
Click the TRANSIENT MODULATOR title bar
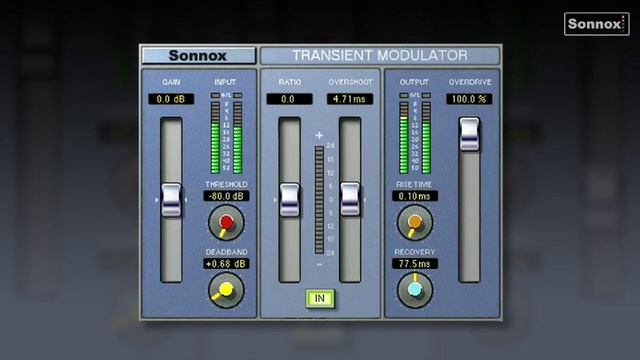point(380,56)
